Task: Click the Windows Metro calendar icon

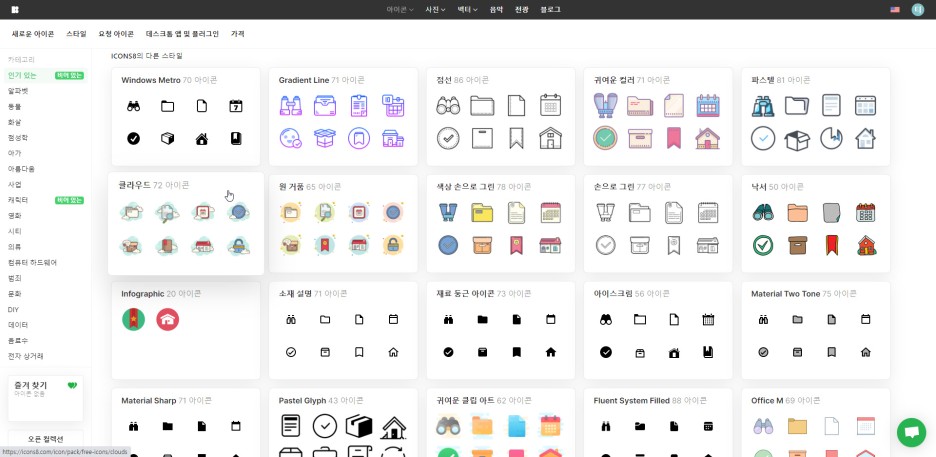Action: (236, 106)
